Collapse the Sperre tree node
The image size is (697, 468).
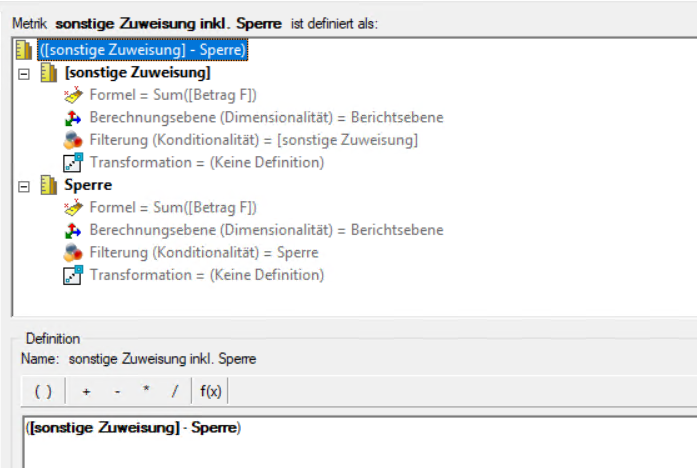pos(24,185)
